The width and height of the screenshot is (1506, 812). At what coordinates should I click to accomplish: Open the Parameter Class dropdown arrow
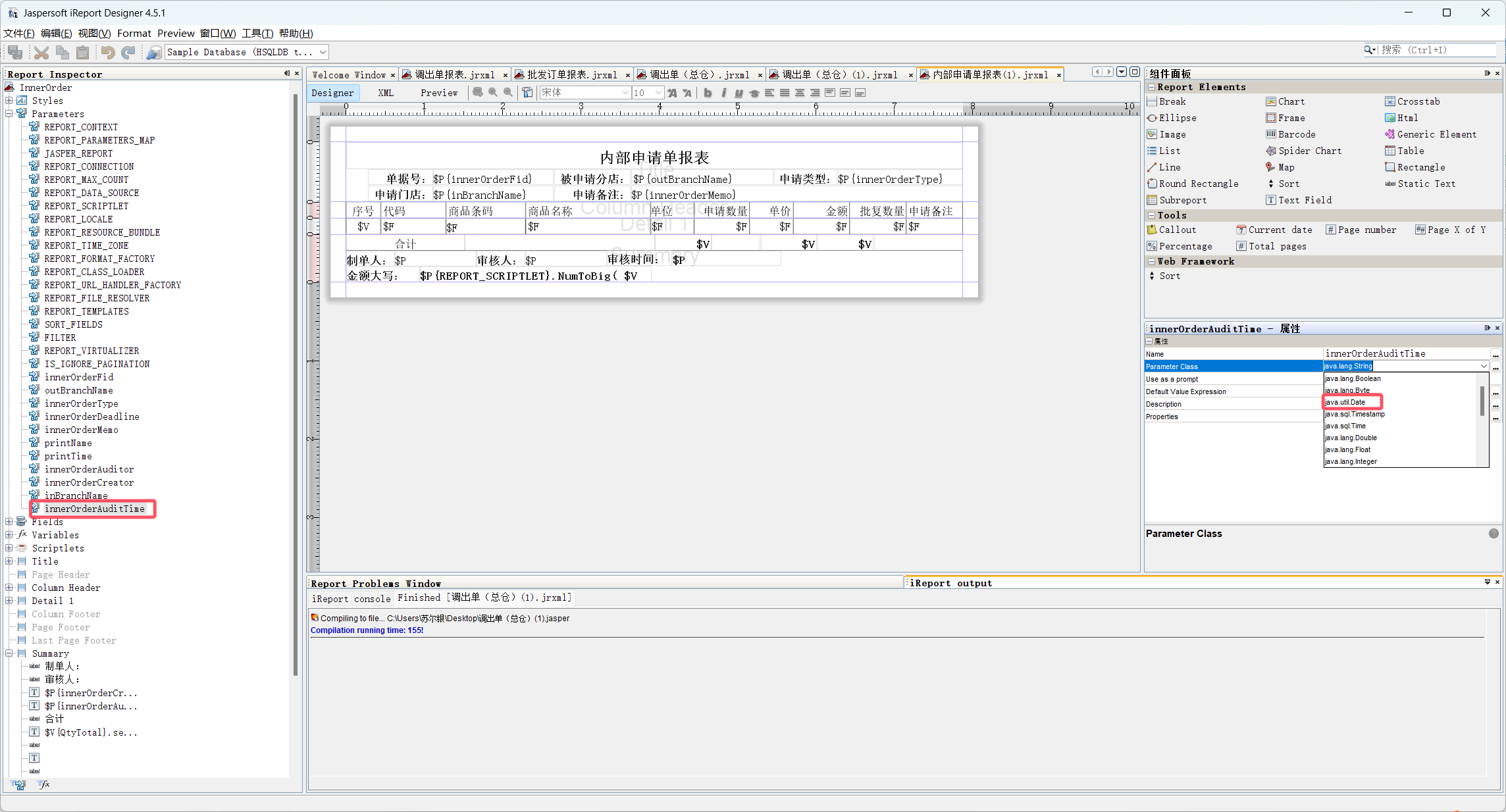pos(1484,367)
